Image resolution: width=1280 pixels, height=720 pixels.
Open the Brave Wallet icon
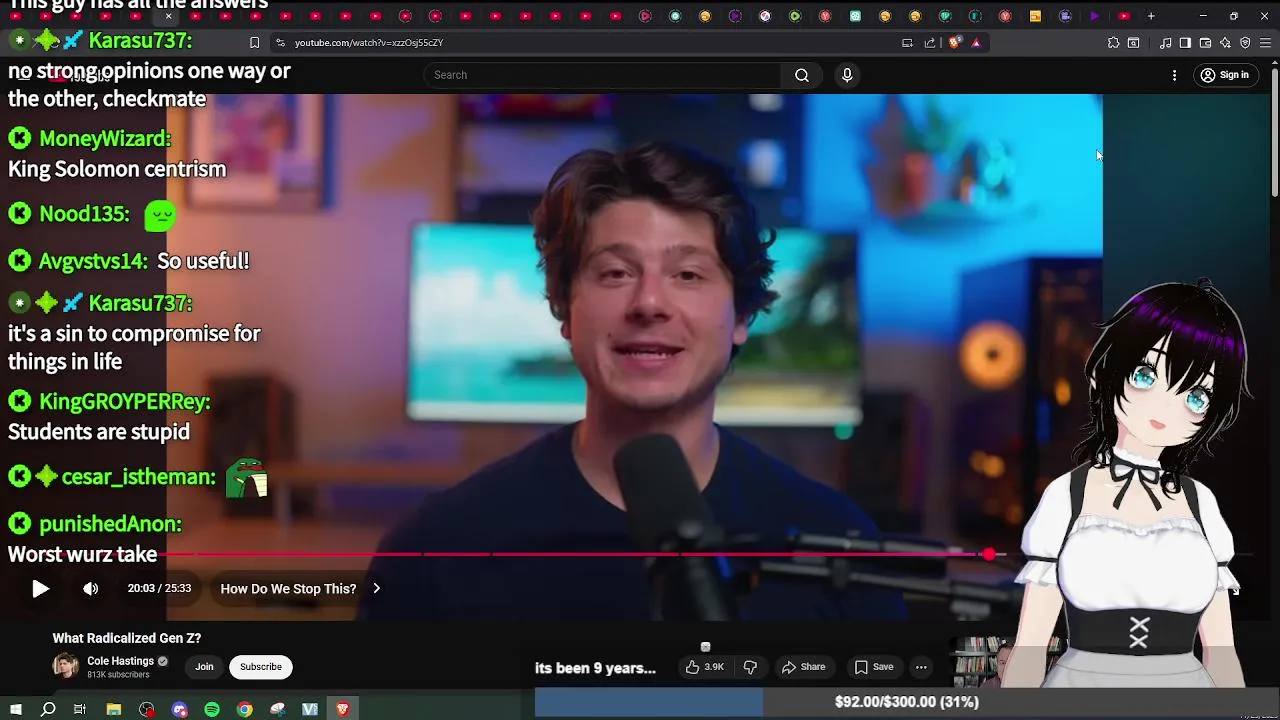[x=1205, y=43]
